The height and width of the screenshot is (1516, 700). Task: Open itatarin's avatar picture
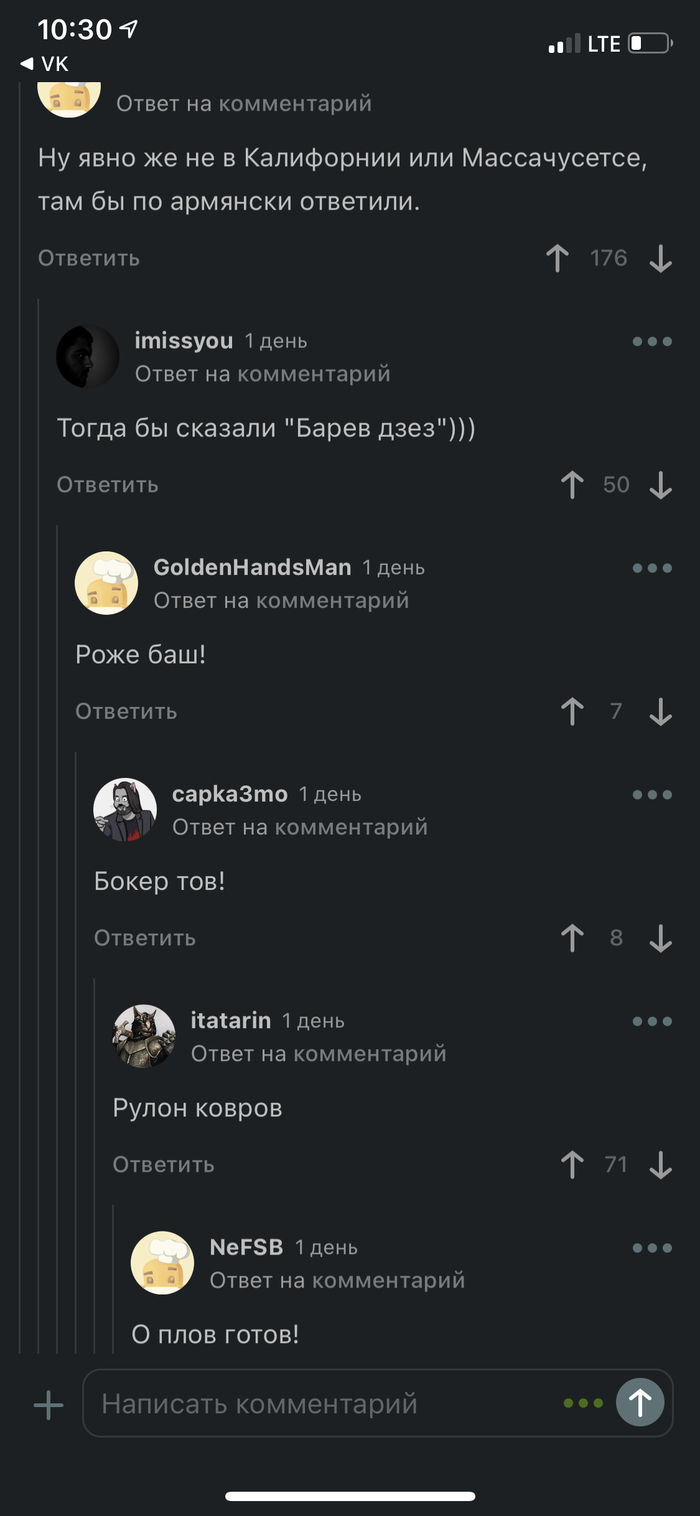click(x=143, y=1036)
